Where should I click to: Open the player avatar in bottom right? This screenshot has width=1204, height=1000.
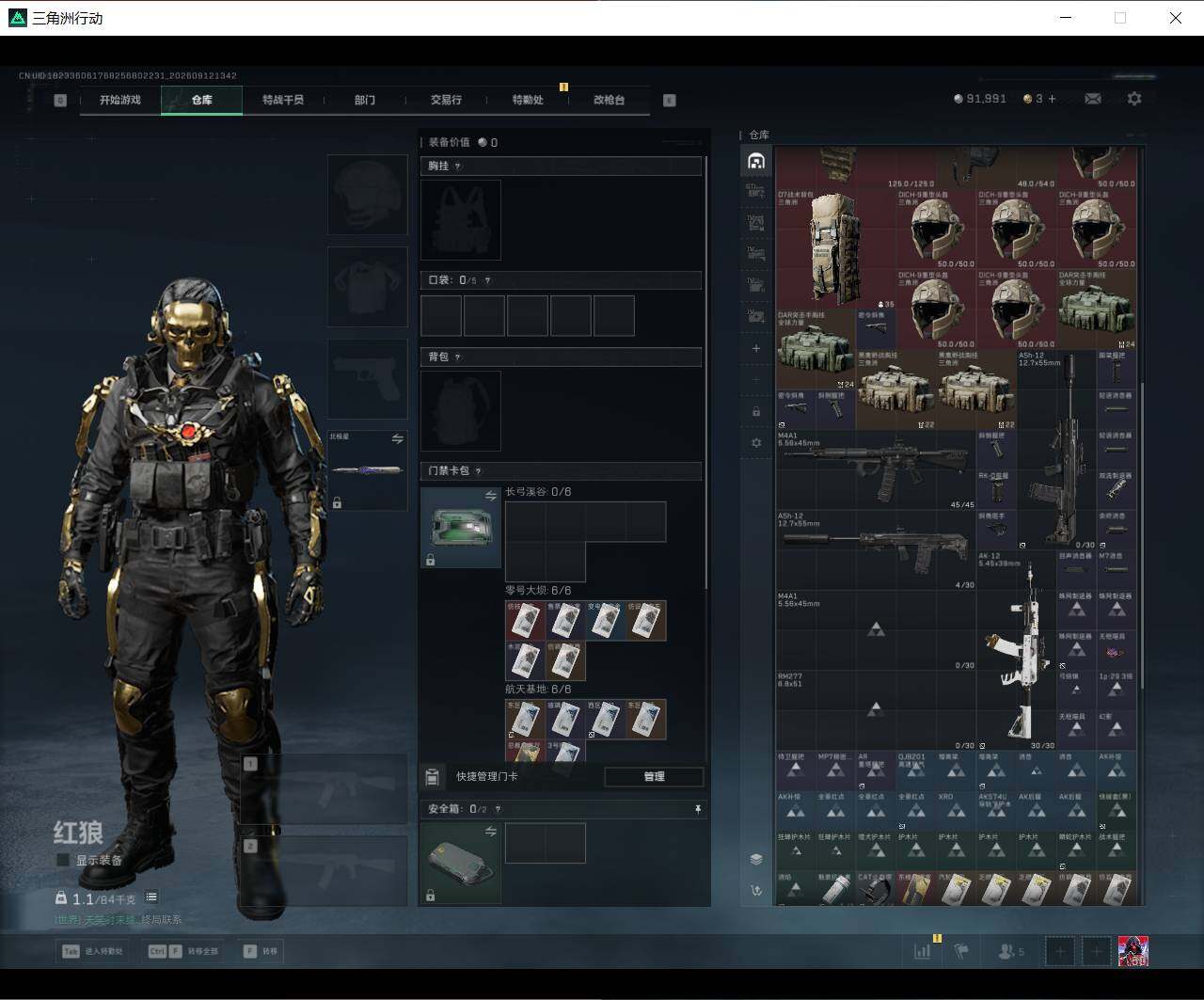tap(1133, 951)
